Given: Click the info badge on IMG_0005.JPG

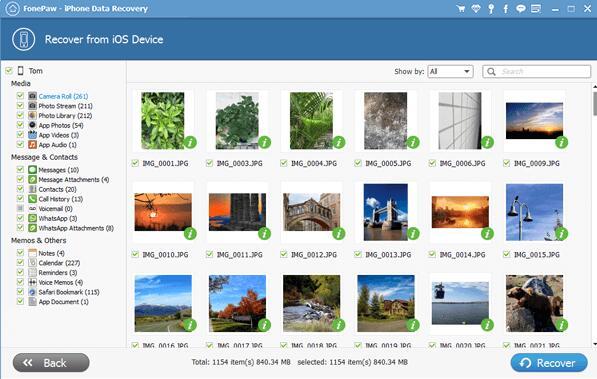Looking at the screenshot, I should point(413,142).
